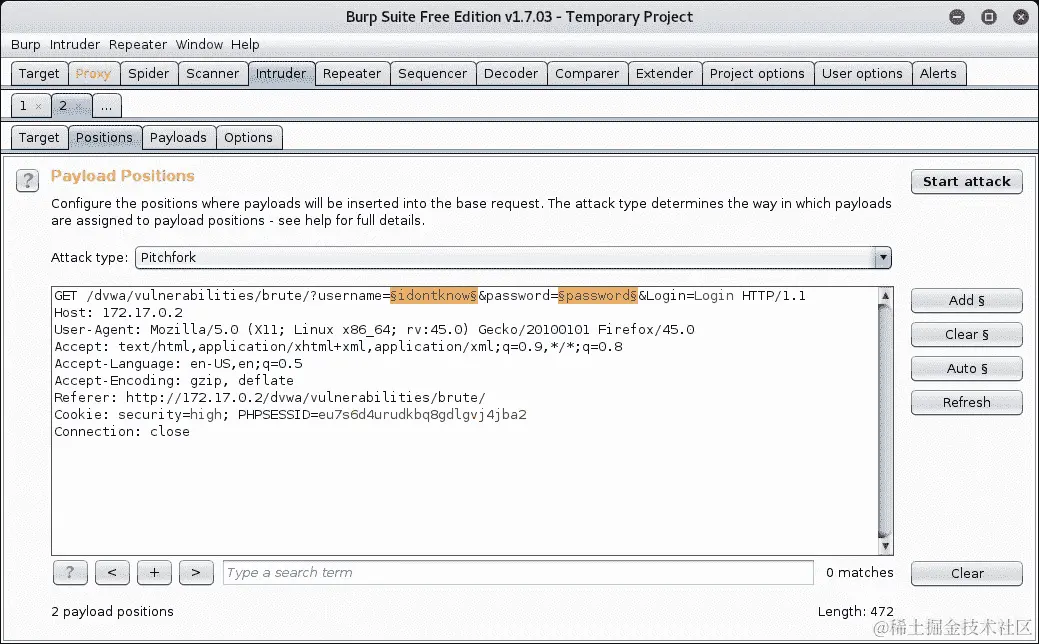Minimize the Burp Suite window
Screen dimensions: 1039x644
(x=957, y=17)
